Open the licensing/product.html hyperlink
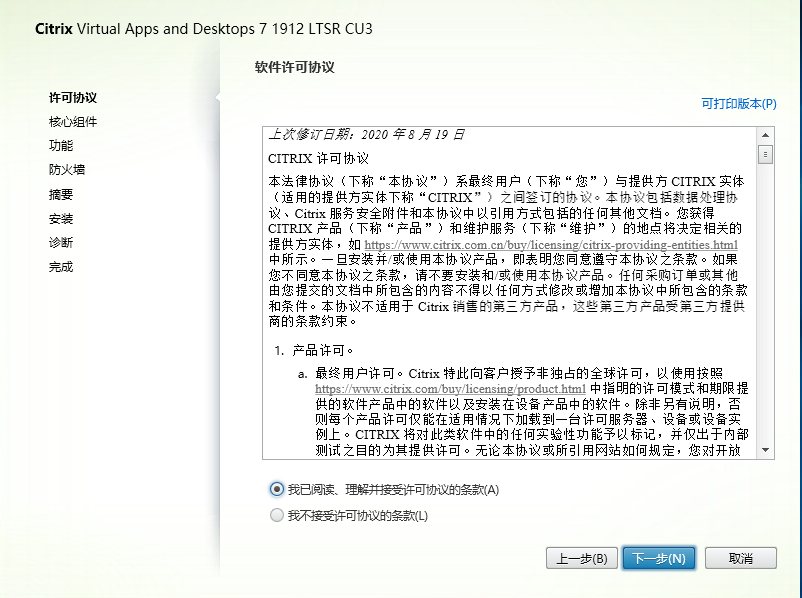Image resolution: width=802 pixels, height=598 pixels. pos(450,389)
